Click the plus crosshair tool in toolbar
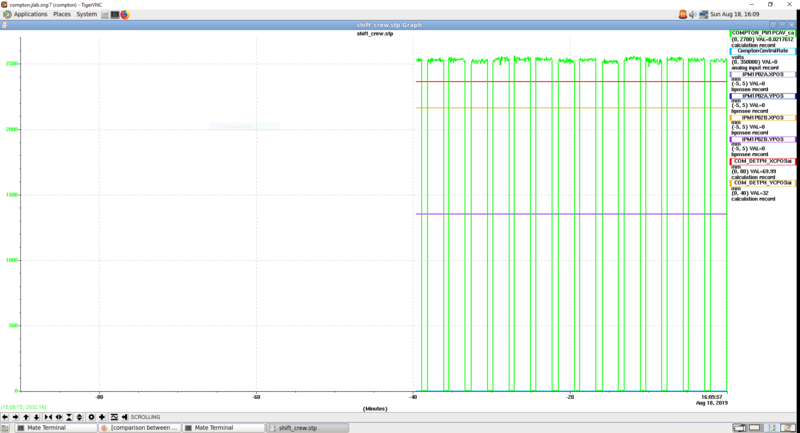The width and height of the screenshot is (800, 433). (102, 417)
